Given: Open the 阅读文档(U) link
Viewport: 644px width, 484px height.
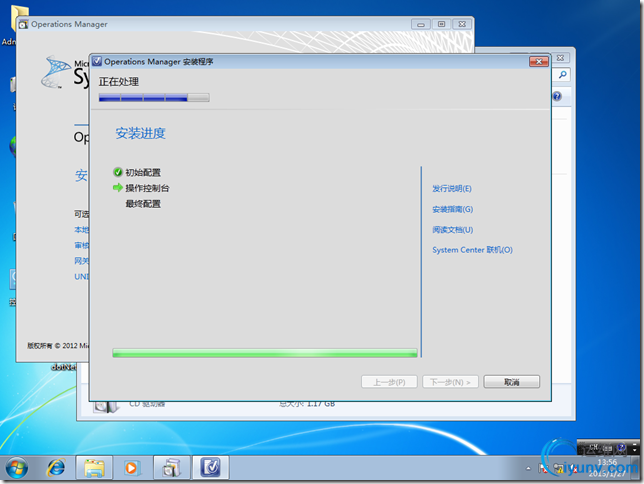Looking at the screenshot, I should [453, 230].
